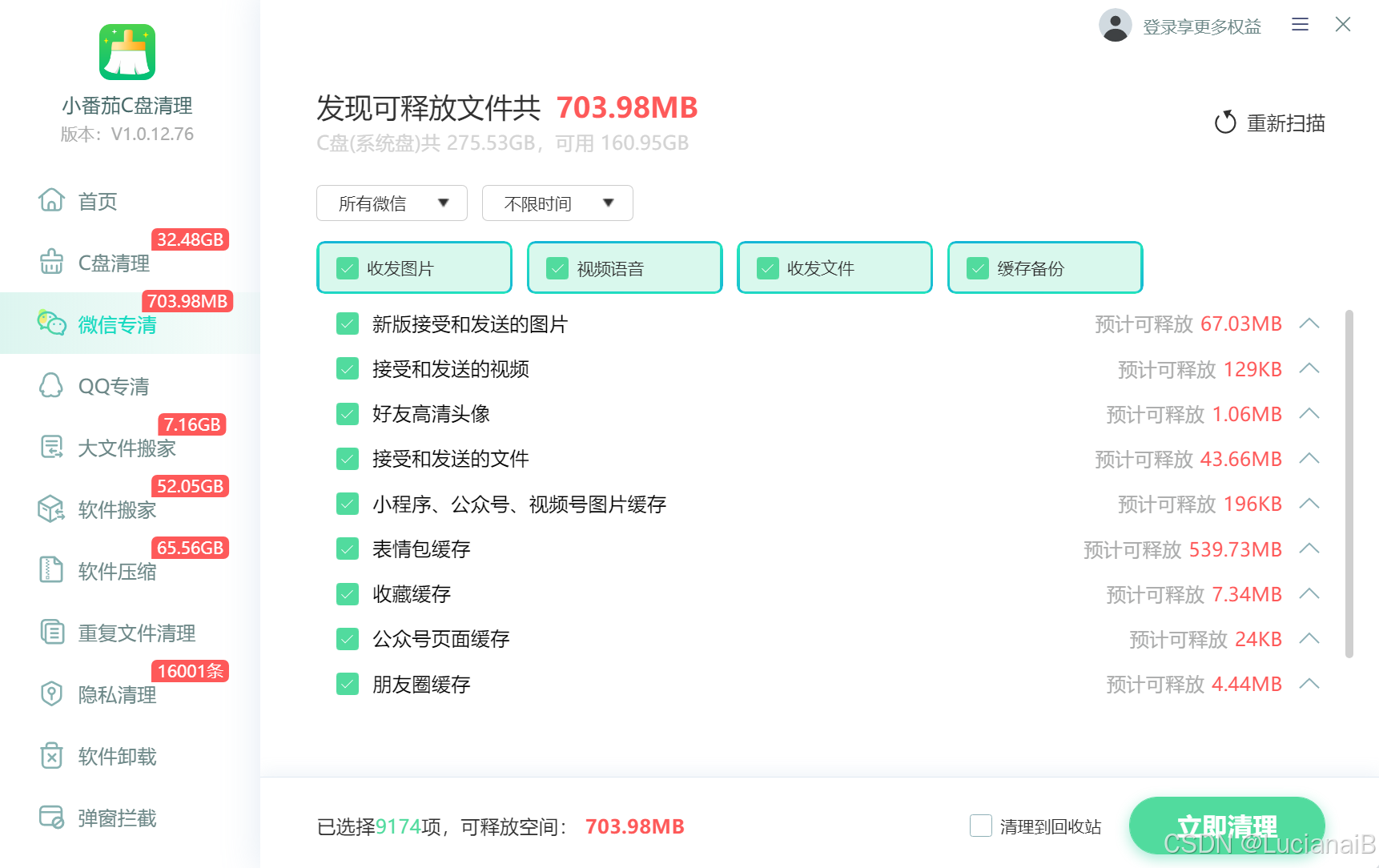Image resolution: width=1379 pixels, height=868 pixels.
Task: Click the 版本：V1.0.12.76 version text
Action: pos(127,134)
